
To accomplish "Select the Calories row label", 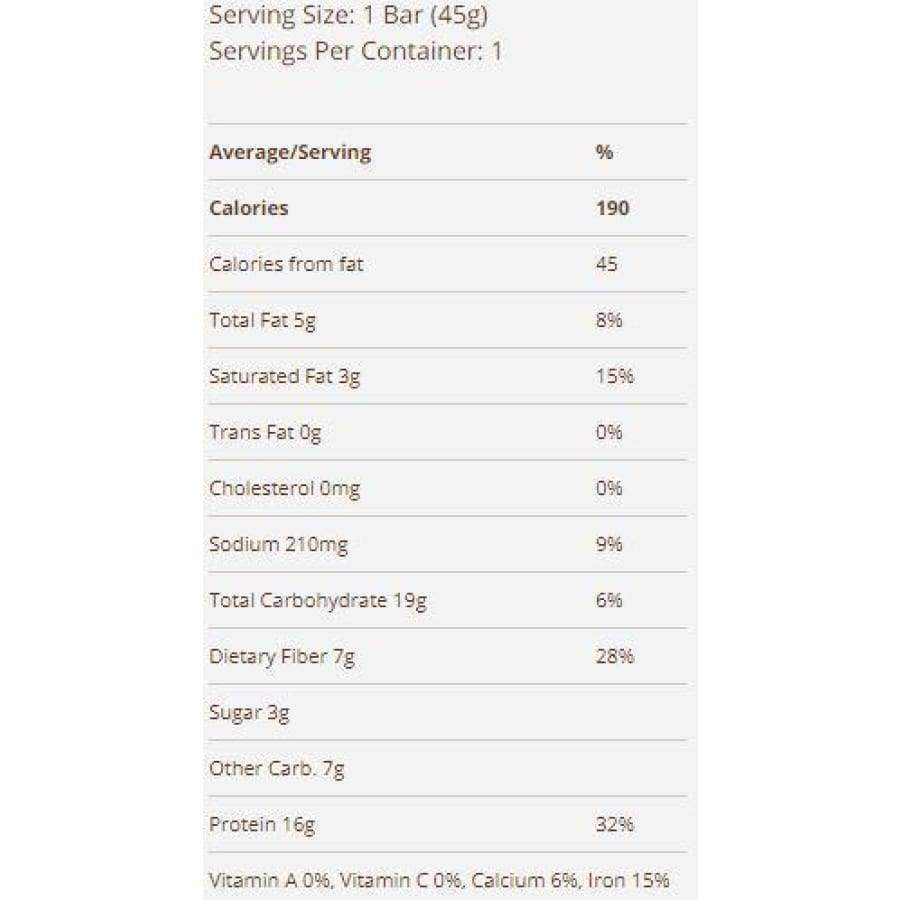I will 249,208.
